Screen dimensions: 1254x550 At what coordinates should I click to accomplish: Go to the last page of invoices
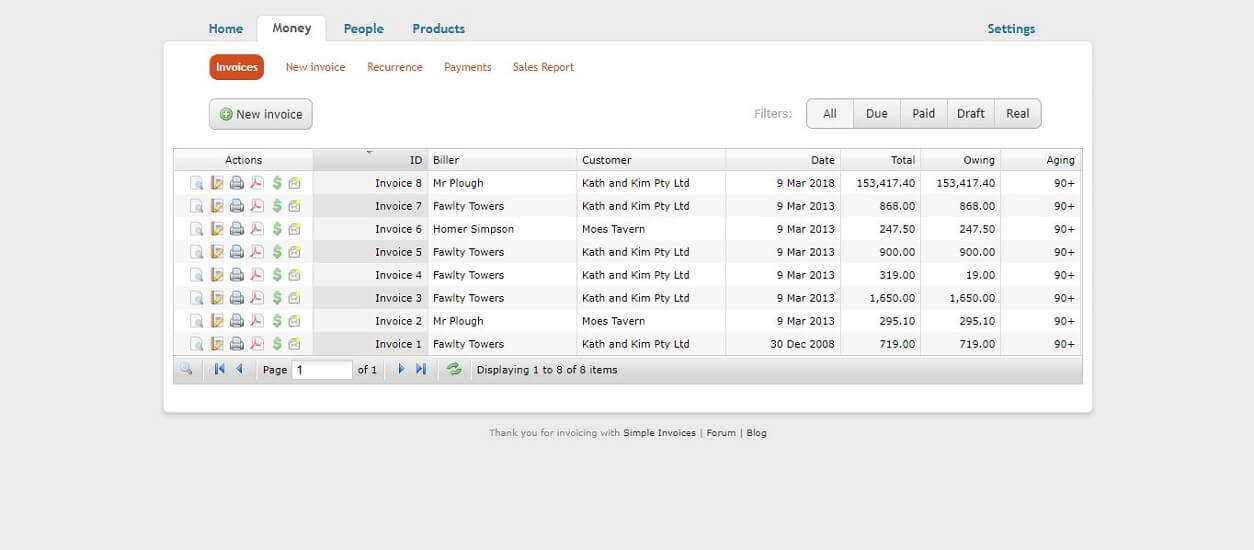click(421, 370)
